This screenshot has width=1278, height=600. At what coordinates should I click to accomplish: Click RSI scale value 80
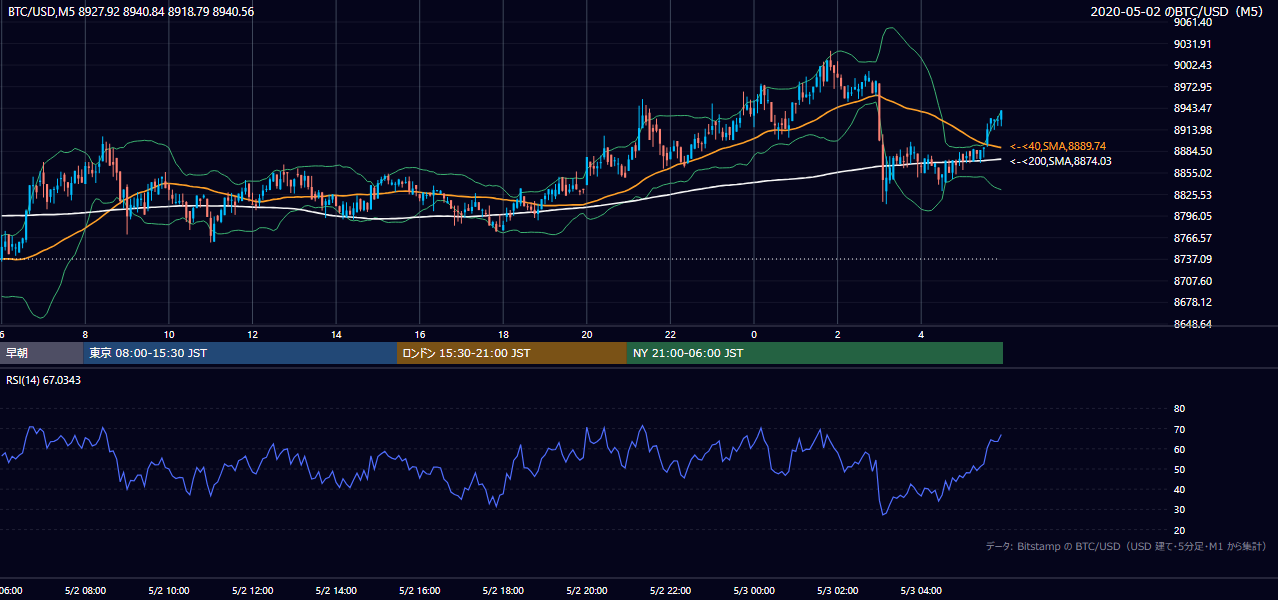click(1179, 409)
